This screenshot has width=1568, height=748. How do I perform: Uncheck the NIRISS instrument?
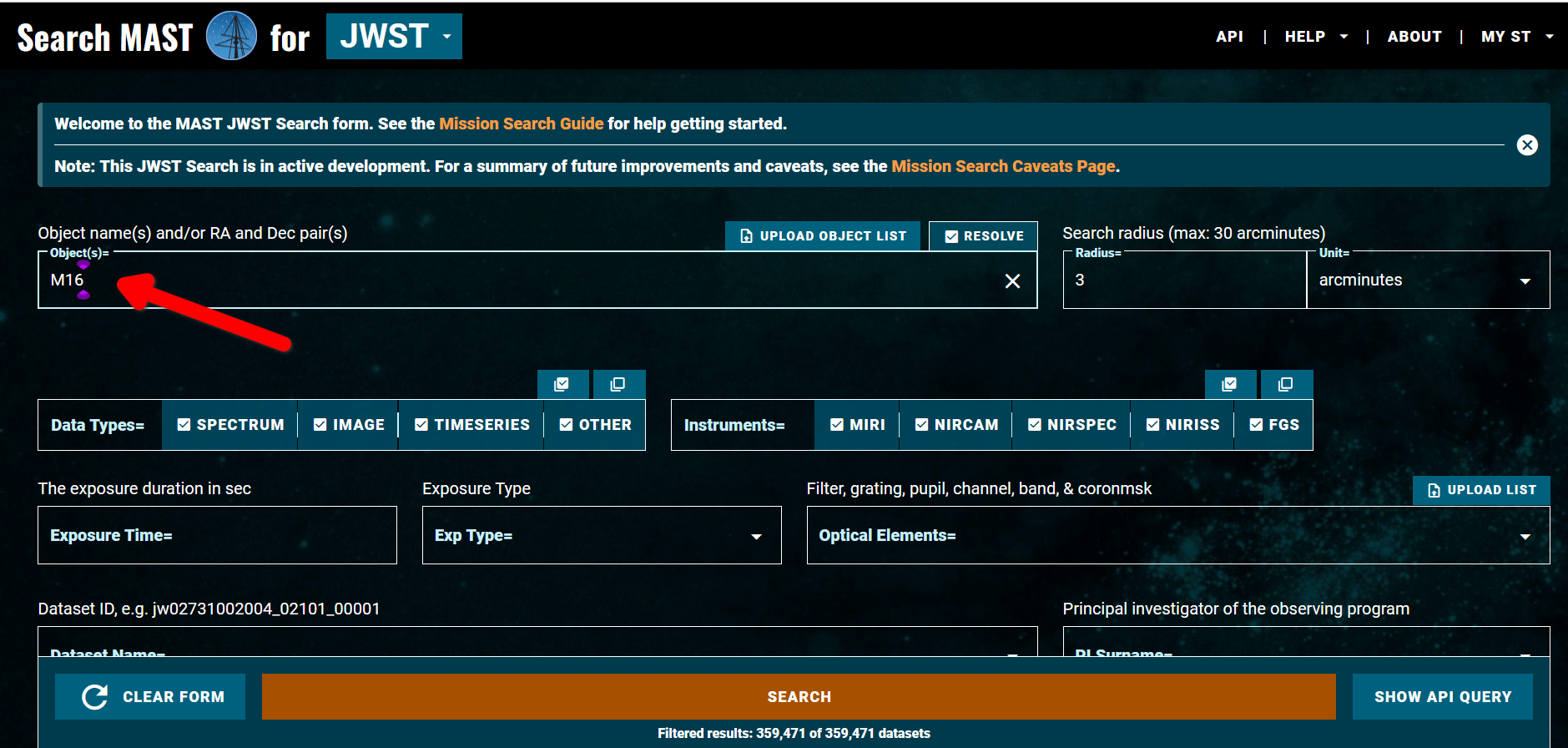(x=1182, y=425)
